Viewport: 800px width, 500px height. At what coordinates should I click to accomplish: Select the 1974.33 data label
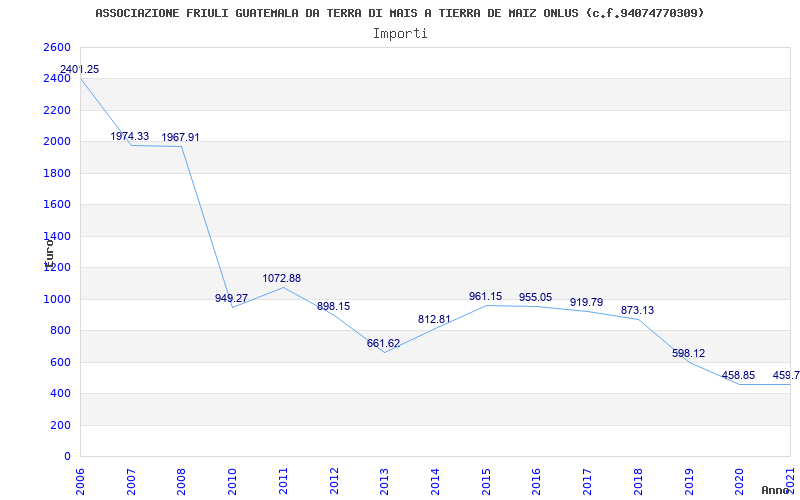click(130, 136)
